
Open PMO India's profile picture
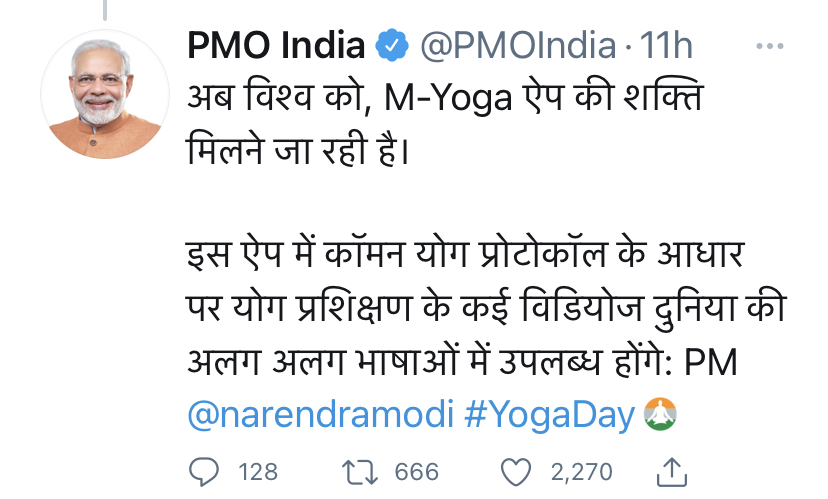point(103,95)
